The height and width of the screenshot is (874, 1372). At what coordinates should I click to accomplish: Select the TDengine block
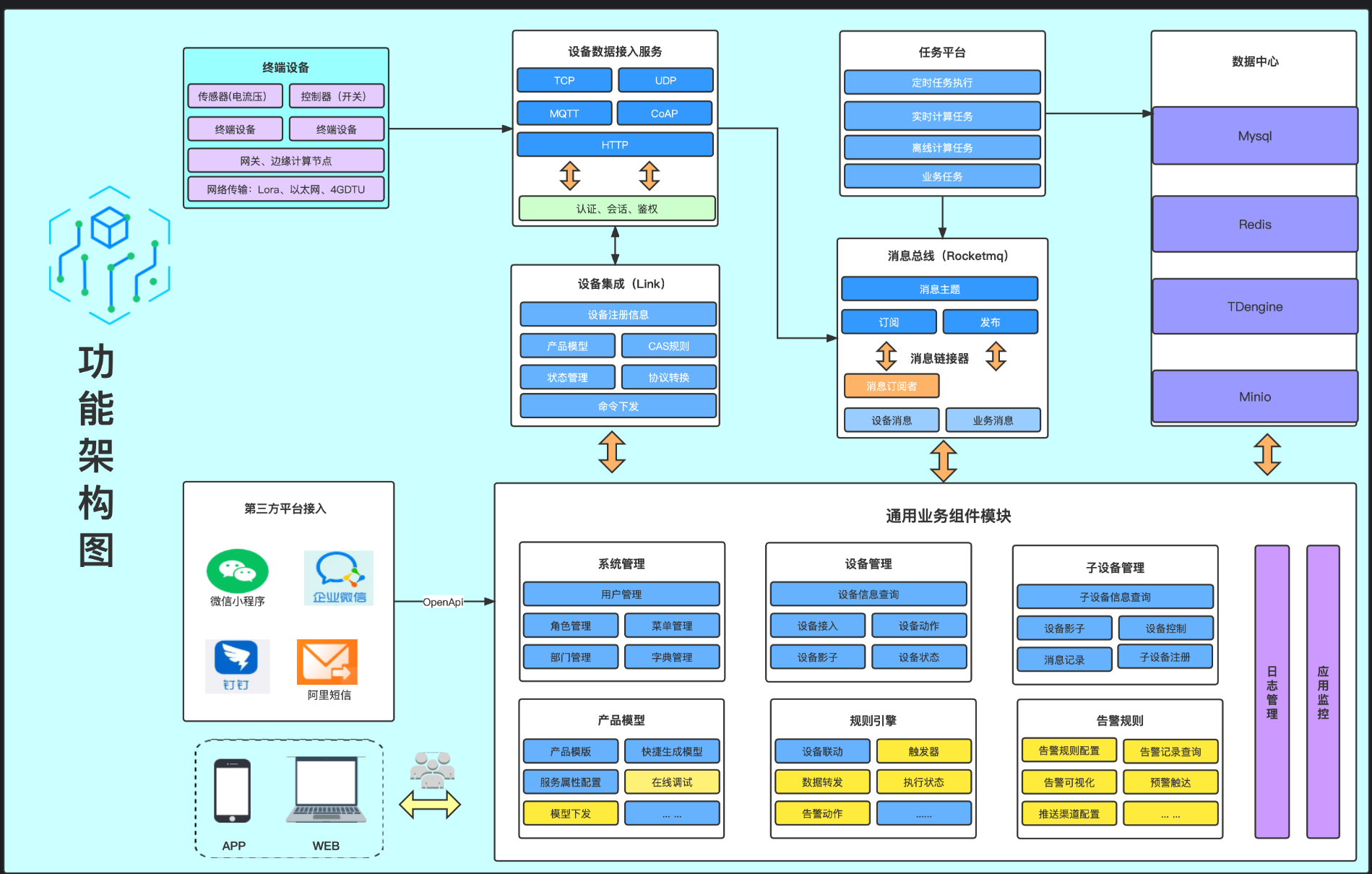(1255, 306)
